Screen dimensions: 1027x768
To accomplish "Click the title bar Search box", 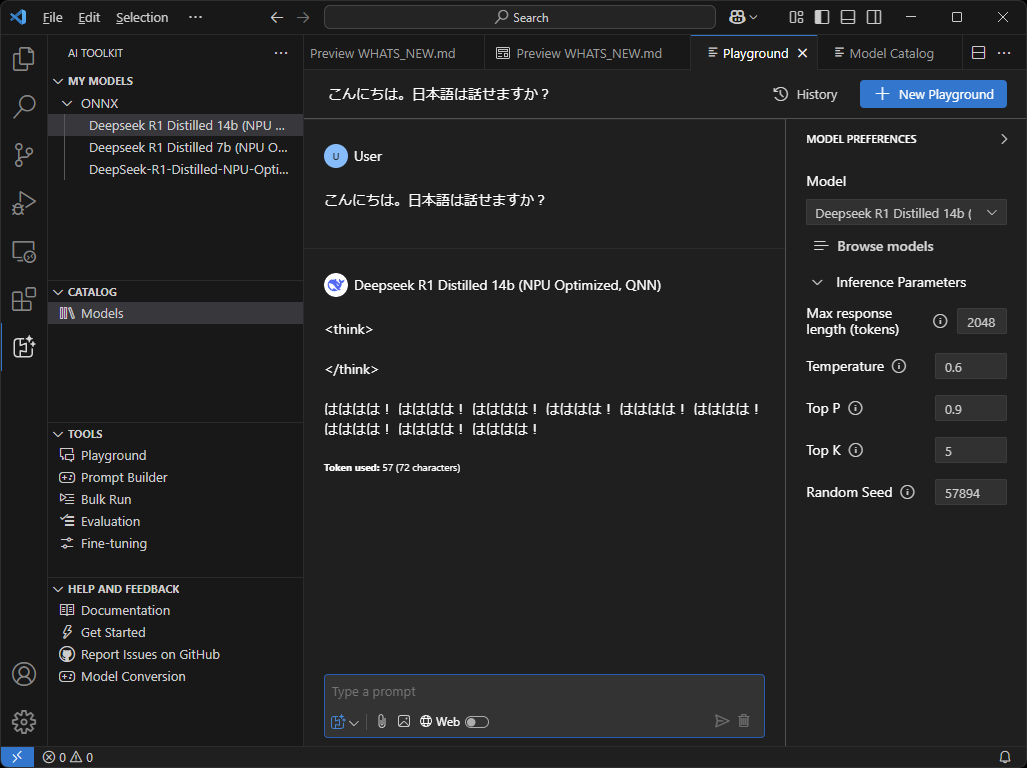I will [519, 18].
